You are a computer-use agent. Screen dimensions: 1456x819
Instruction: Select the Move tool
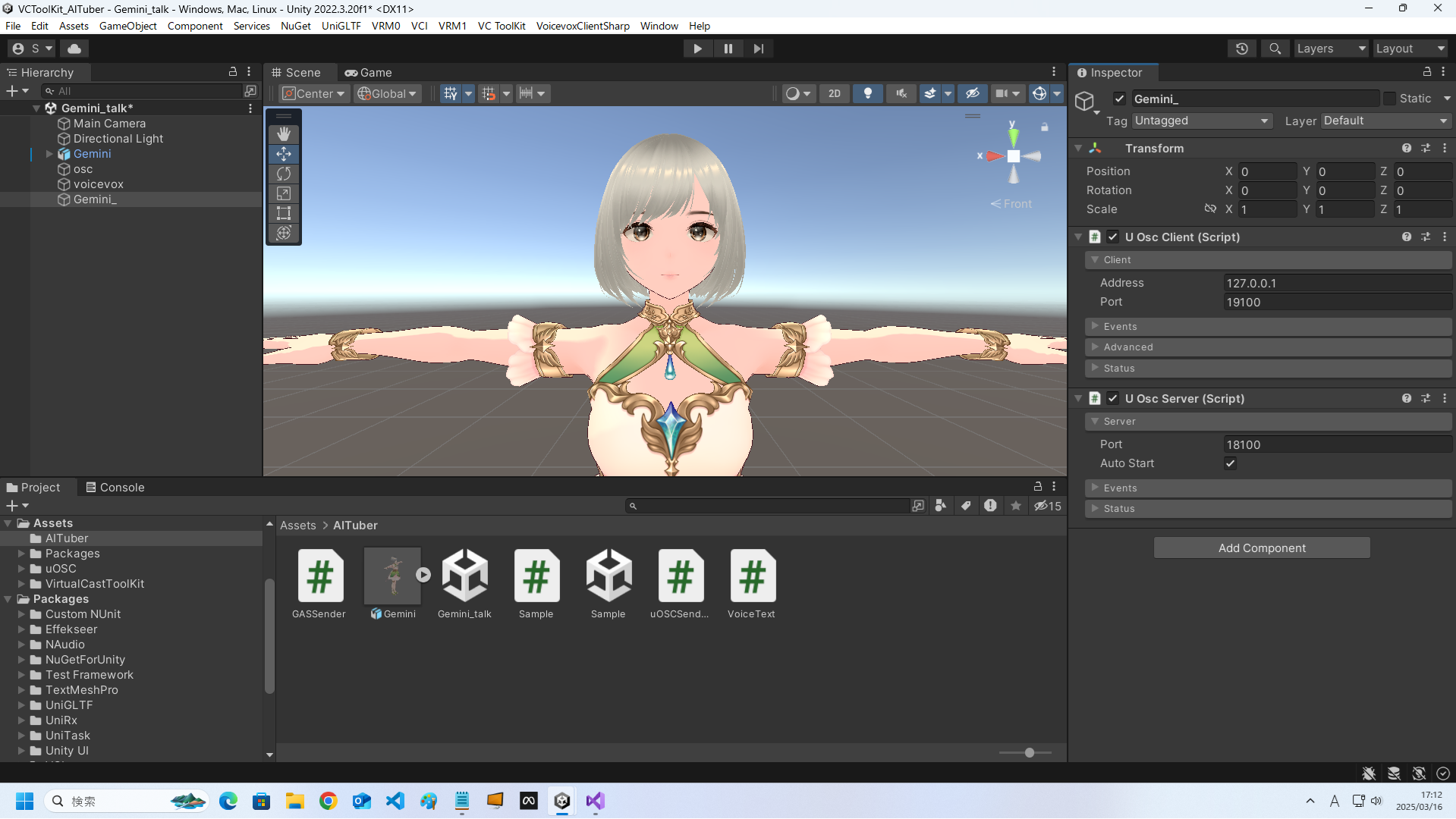(284, 154)
